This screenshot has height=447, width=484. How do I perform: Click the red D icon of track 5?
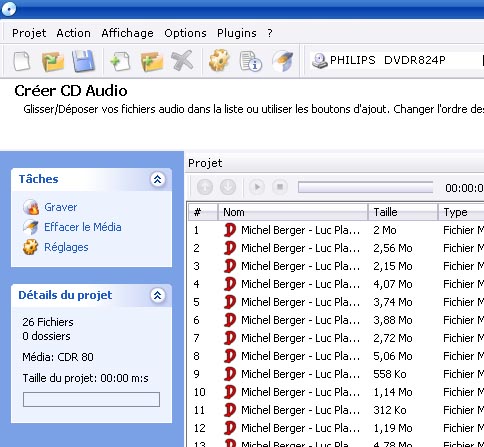(x=230, y=302)
